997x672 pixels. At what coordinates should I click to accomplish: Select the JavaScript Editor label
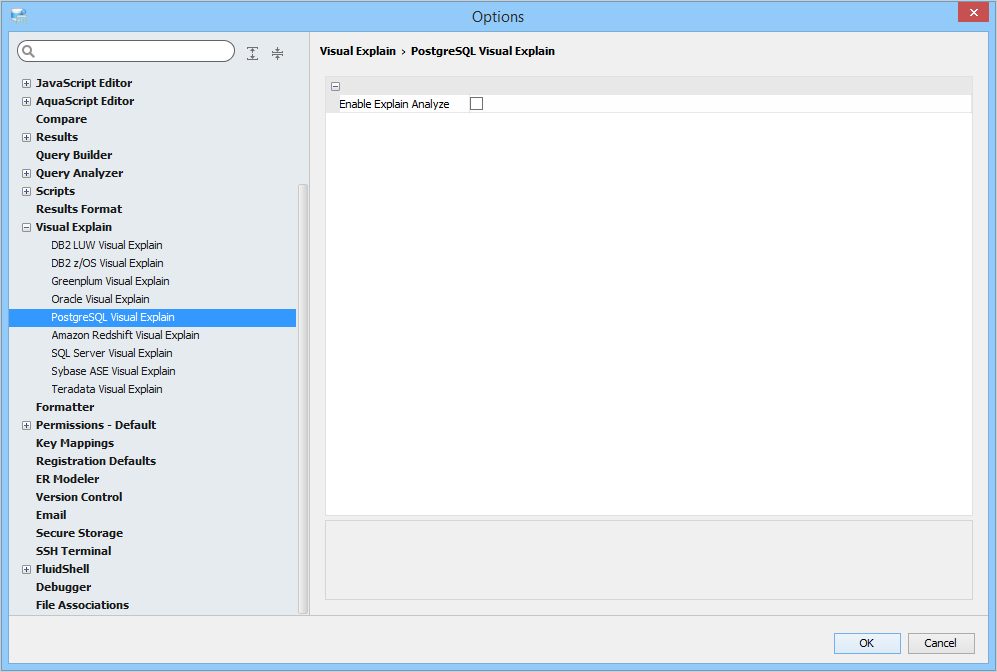pos(84,83)
